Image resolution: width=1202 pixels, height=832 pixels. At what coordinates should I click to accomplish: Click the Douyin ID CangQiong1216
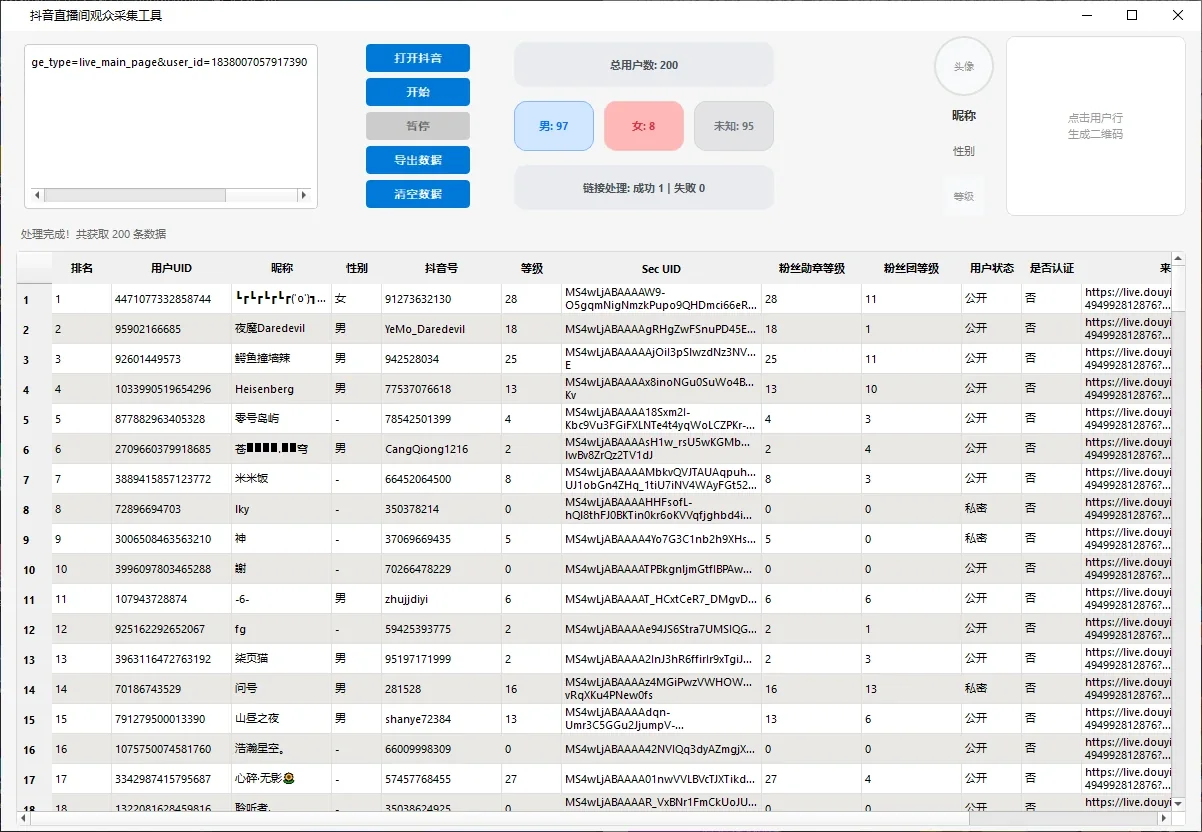[441, 449]
